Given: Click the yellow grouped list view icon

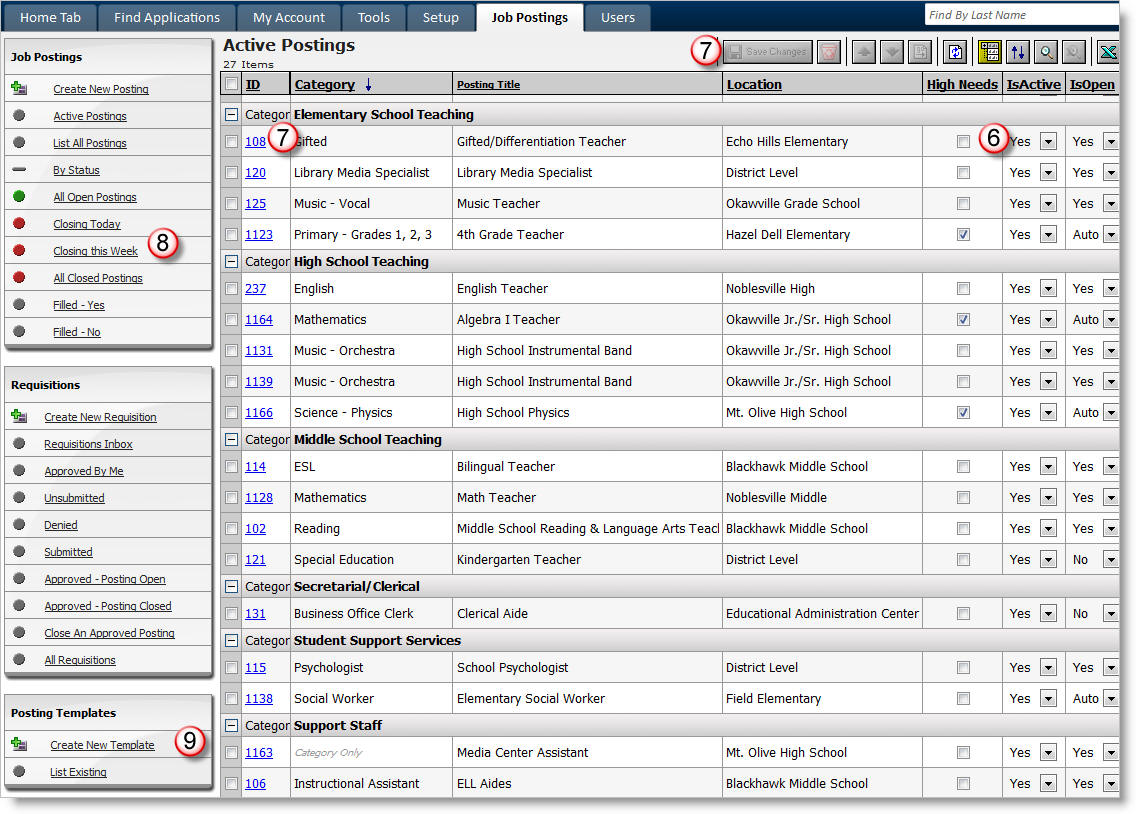Looking at the screenshot, I should (x=988, y=51).
